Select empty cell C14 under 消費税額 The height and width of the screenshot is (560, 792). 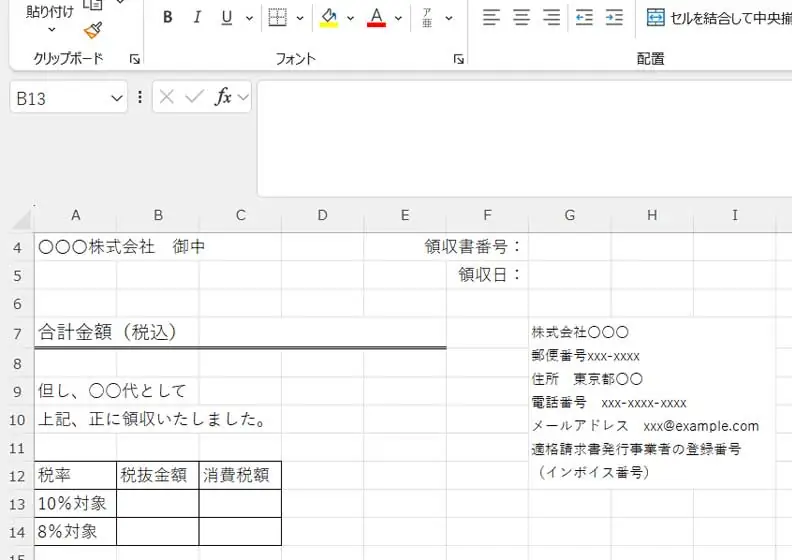click(240, 531)
